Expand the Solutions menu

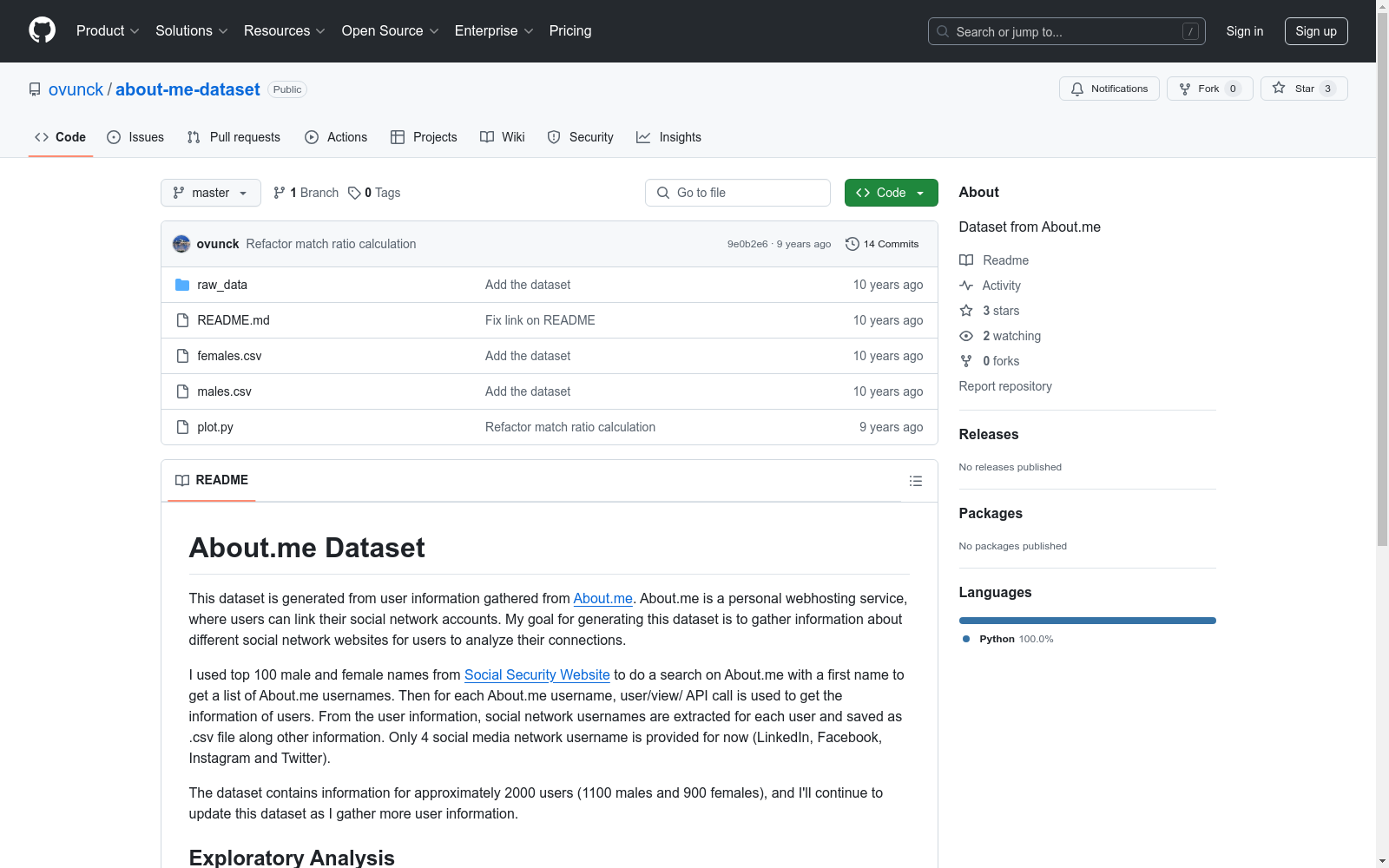(x=191, y=30)
